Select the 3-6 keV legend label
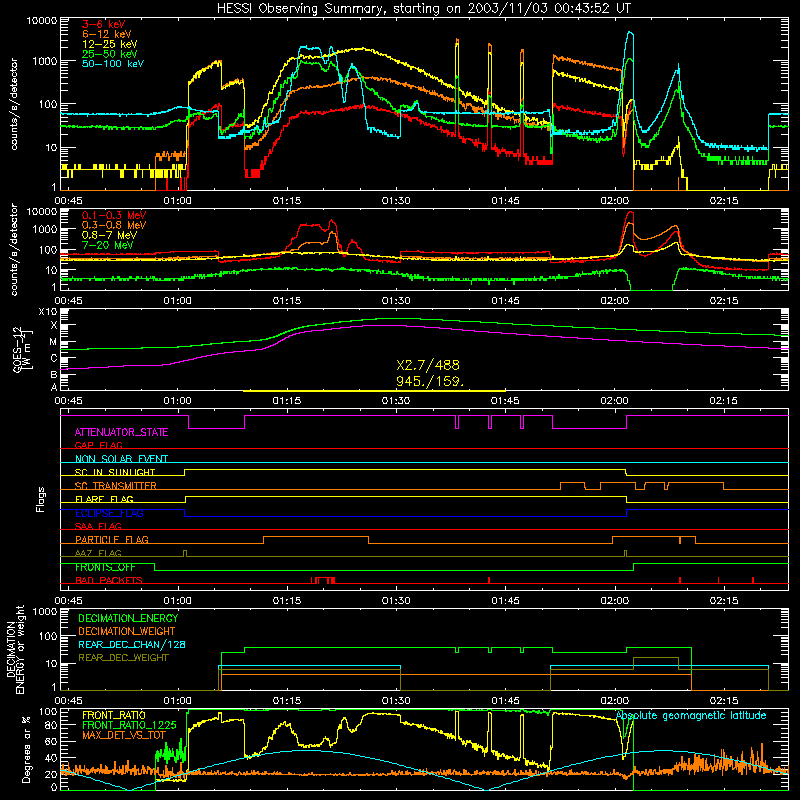This screenshot has width=800, height=800. [x=103, y=24]
